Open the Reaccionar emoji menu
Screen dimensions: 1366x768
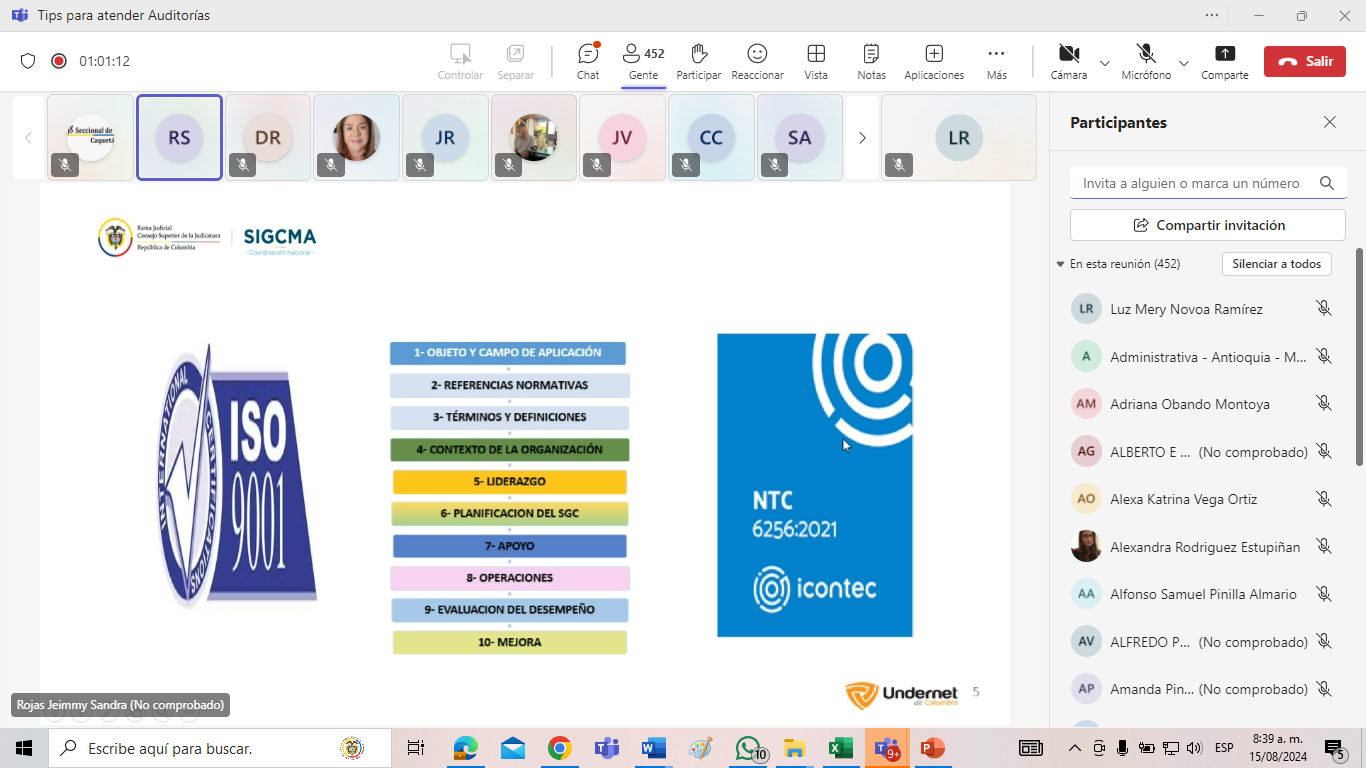757,61
